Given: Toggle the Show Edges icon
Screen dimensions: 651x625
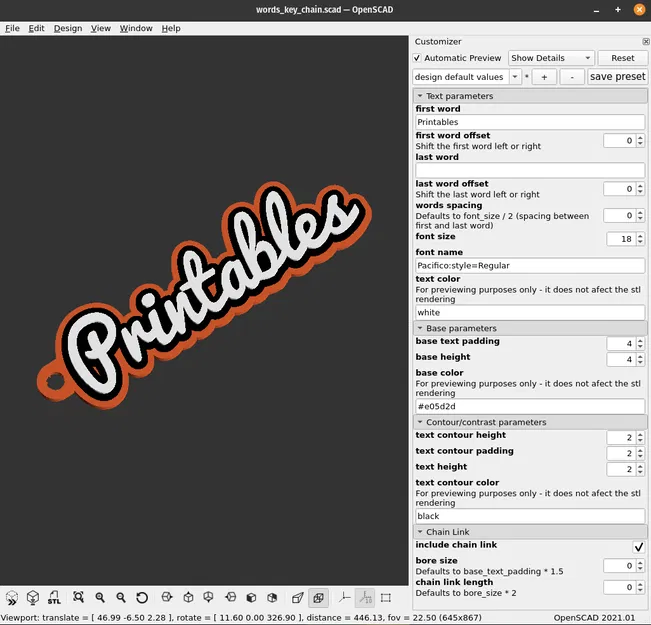Looking at the screenshot, I should (386, 598).
